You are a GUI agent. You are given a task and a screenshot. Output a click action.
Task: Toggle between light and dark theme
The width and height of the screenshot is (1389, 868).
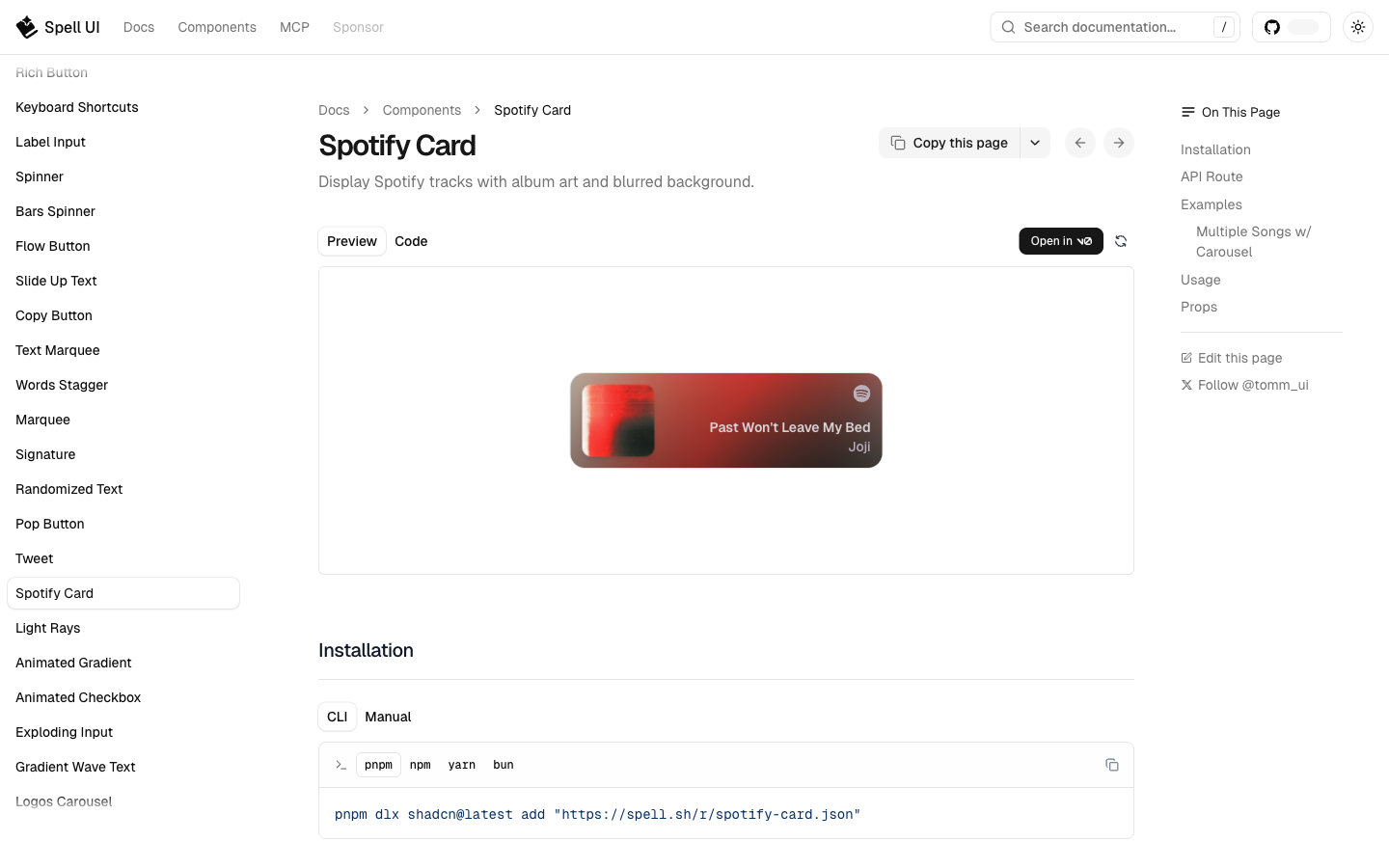[x=1358, y=27]
